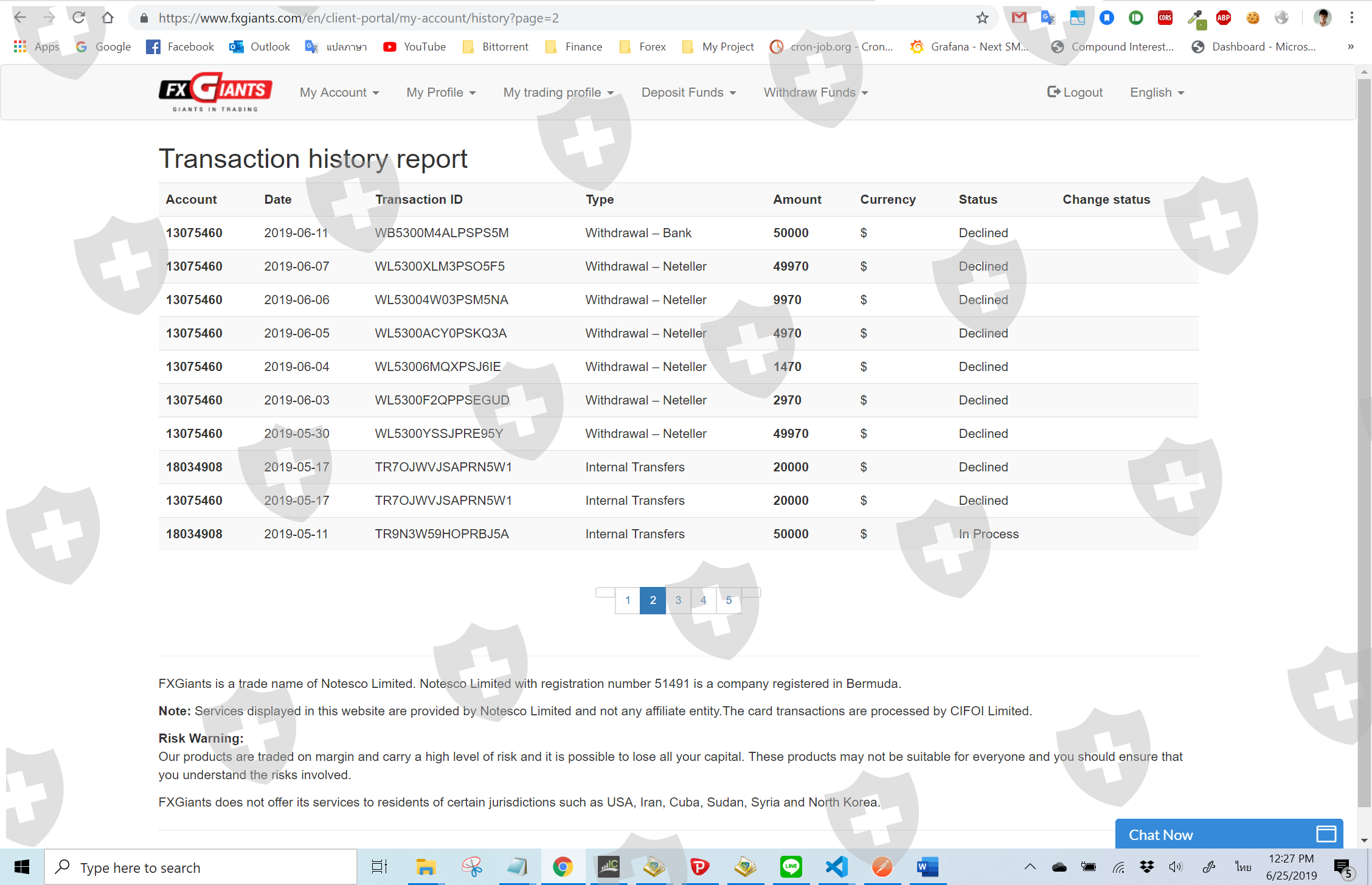Open Microsoft Word from taskbar
This screenshot has width=1372, height=885.
927,867
